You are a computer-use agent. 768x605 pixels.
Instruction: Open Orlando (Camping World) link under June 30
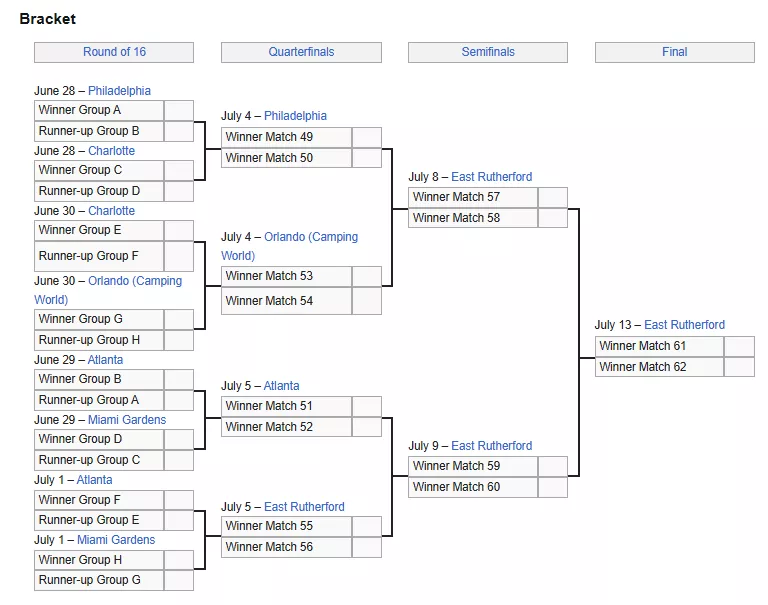[134, 281]
